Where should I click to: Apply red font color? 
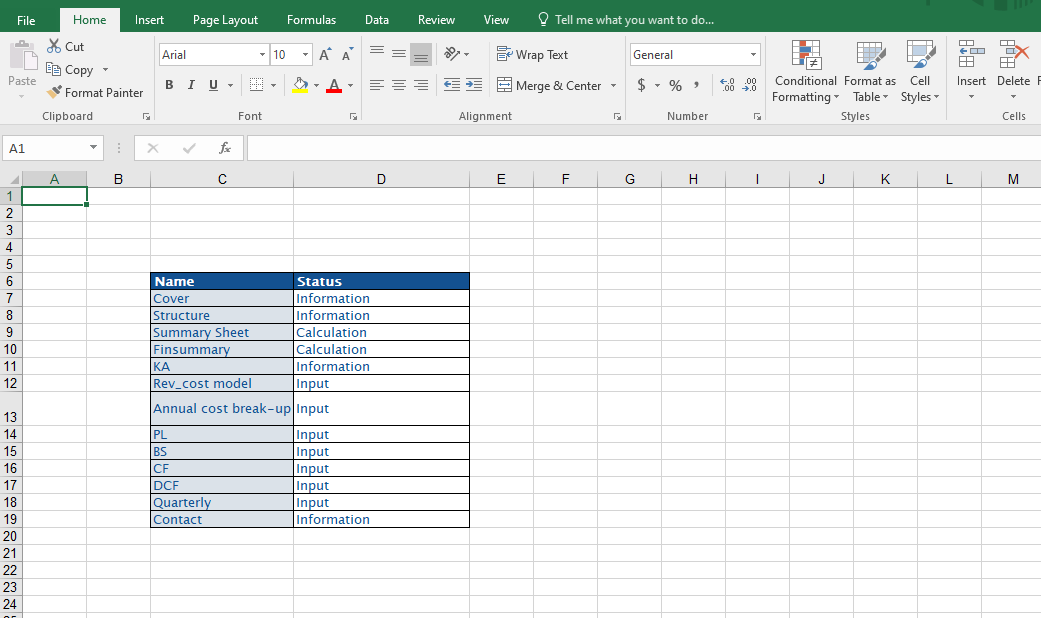pyautogui.click(x=334, y=85)
